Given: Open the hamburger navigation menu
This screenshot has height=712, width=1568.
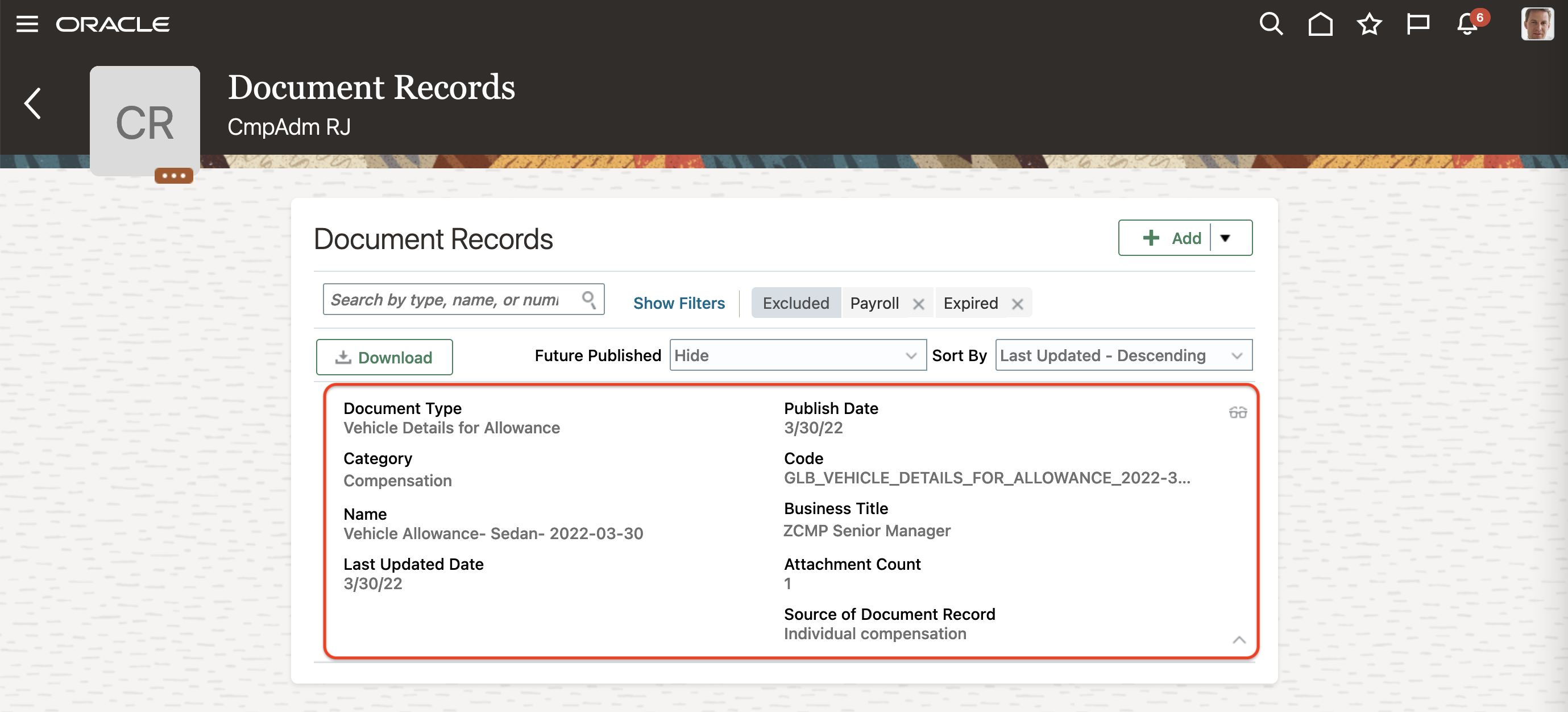Looking at the screenshot, I should (x=27, y=24).
